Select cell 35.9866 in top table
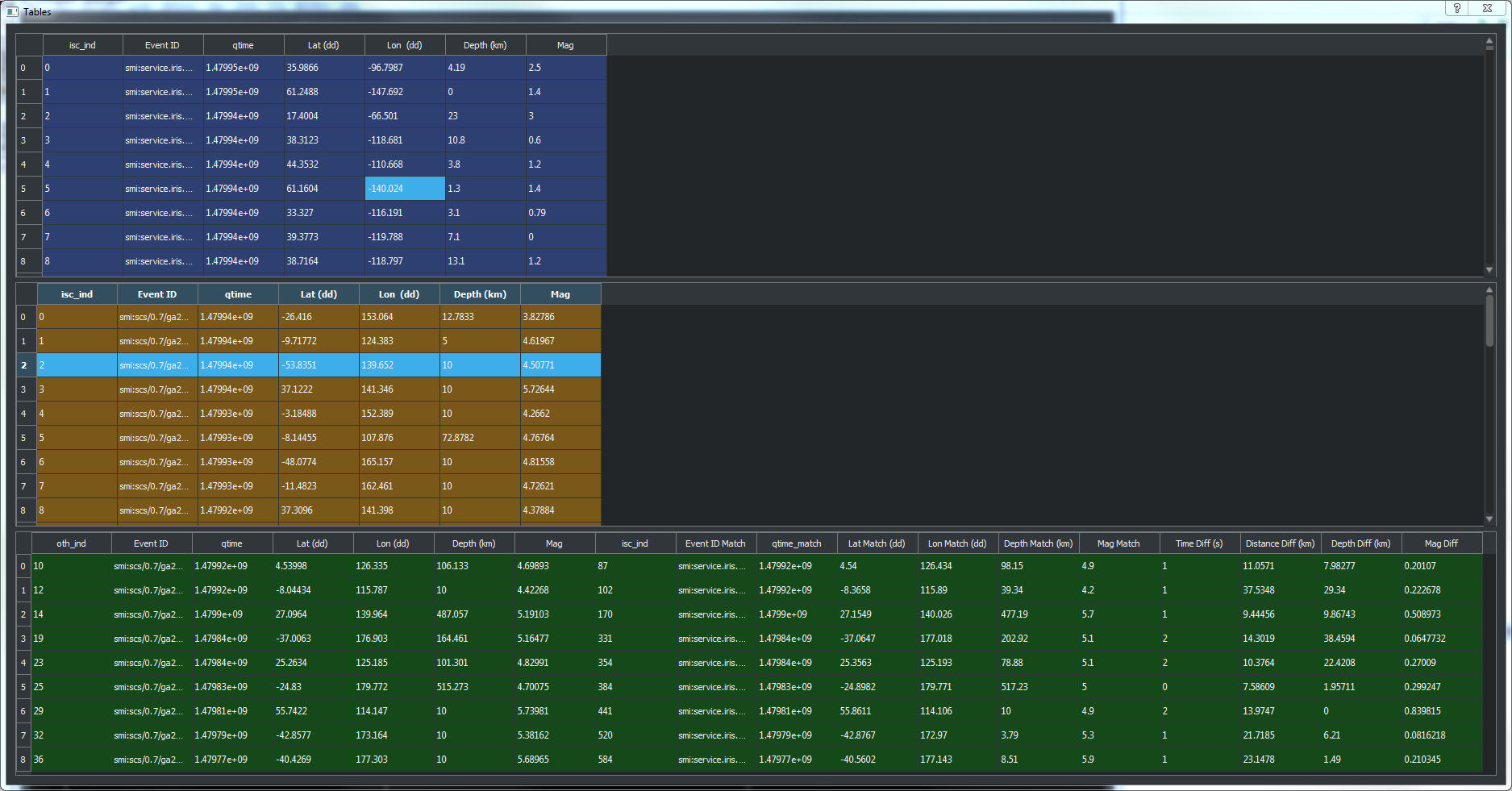Viewport: 1512px width, 791px height. pyautogui.click(x=324, y=68)
